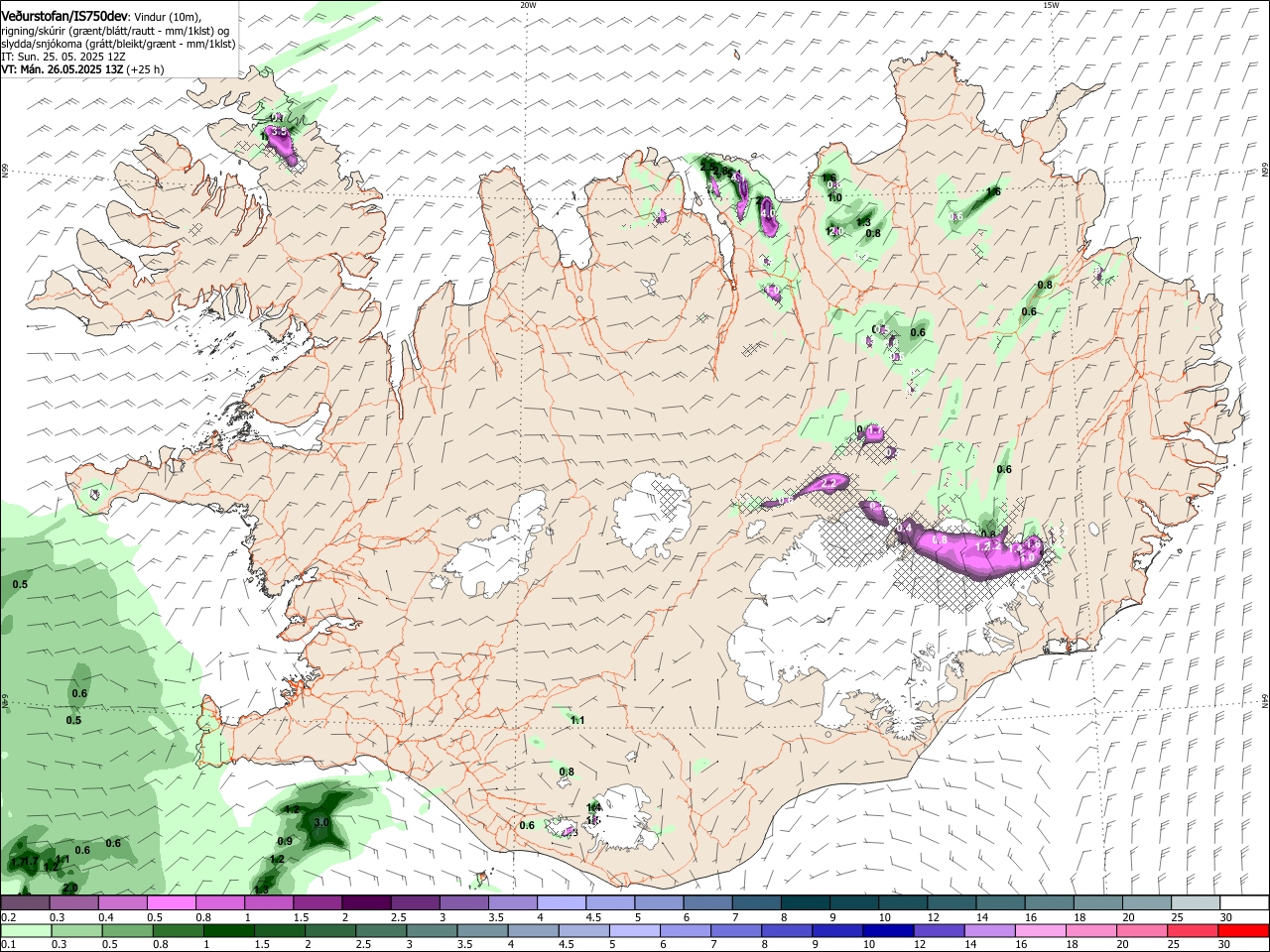Click the Veðurstofan/IS750dev title text

[x=64, y=15]
